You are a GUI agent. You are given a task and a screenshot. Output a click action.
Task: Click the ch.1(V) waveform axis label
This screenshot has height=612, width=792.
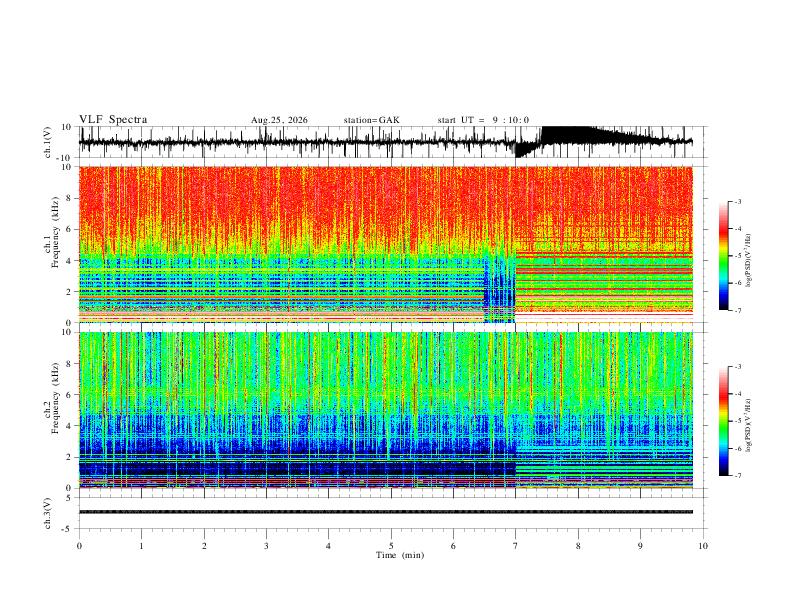point(48,142)
